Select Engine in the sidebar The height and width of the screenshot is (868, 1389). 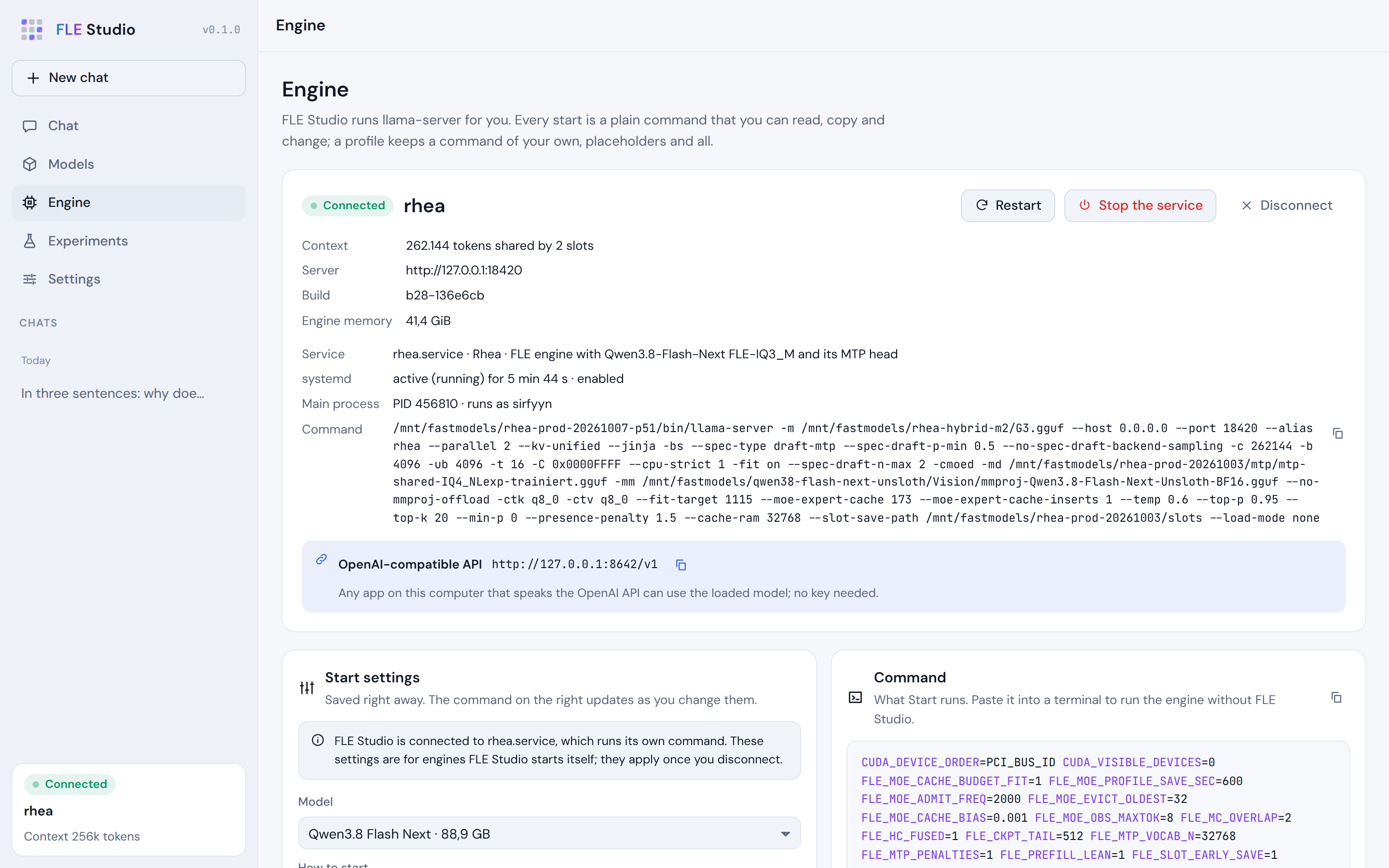click(x=129, y=202)
